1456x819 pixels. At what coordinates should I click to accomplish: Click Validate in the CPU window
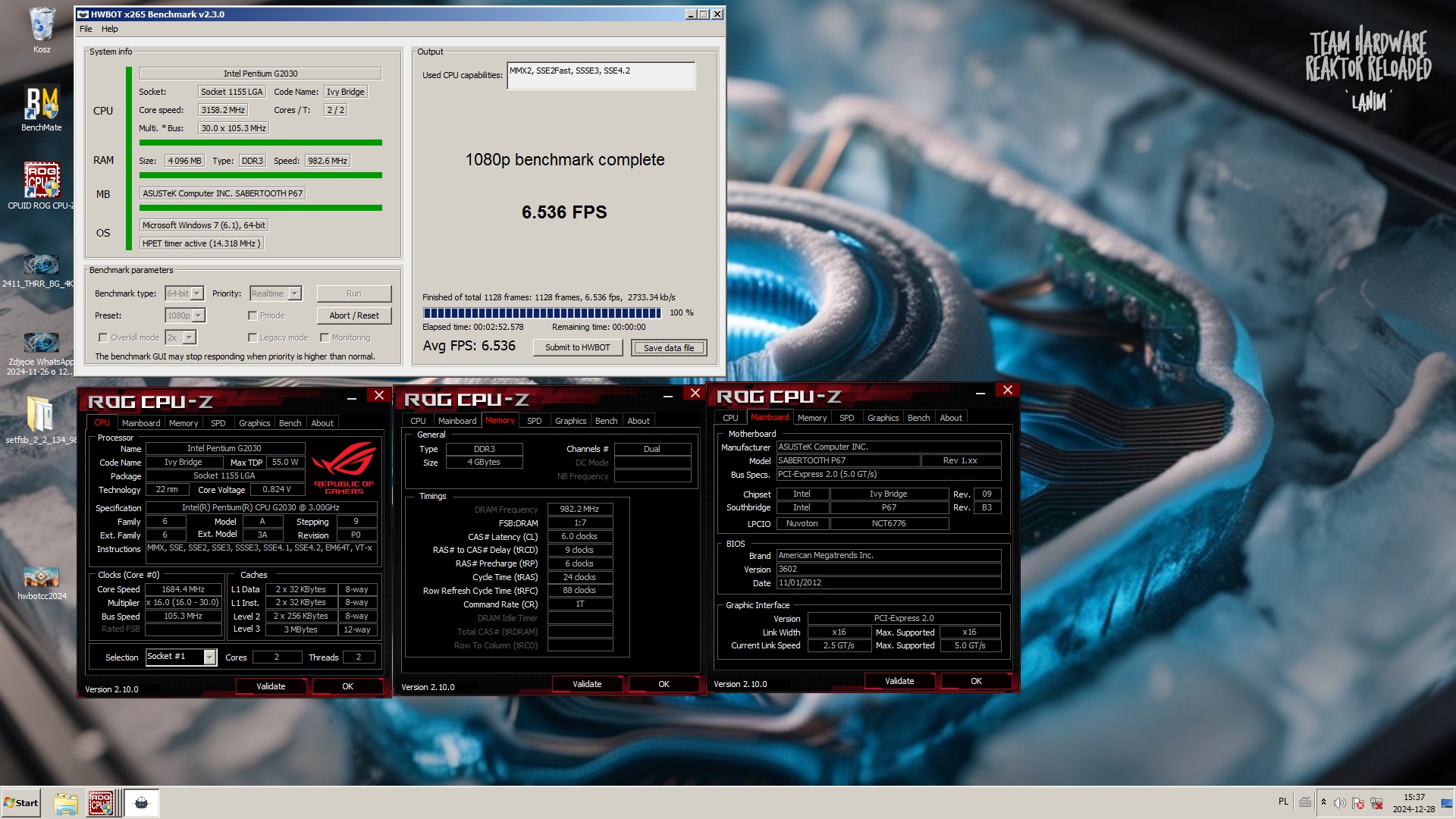(271, 686)
